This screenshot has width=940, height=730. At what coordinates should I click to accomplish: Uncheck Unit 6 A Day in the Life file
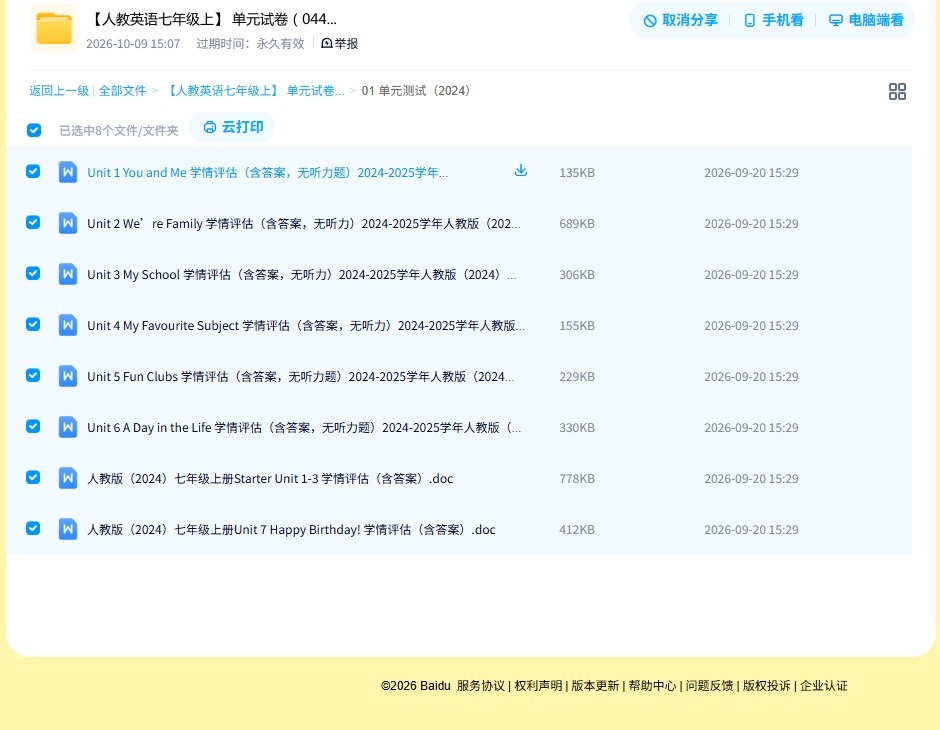(x=33, y=426)
